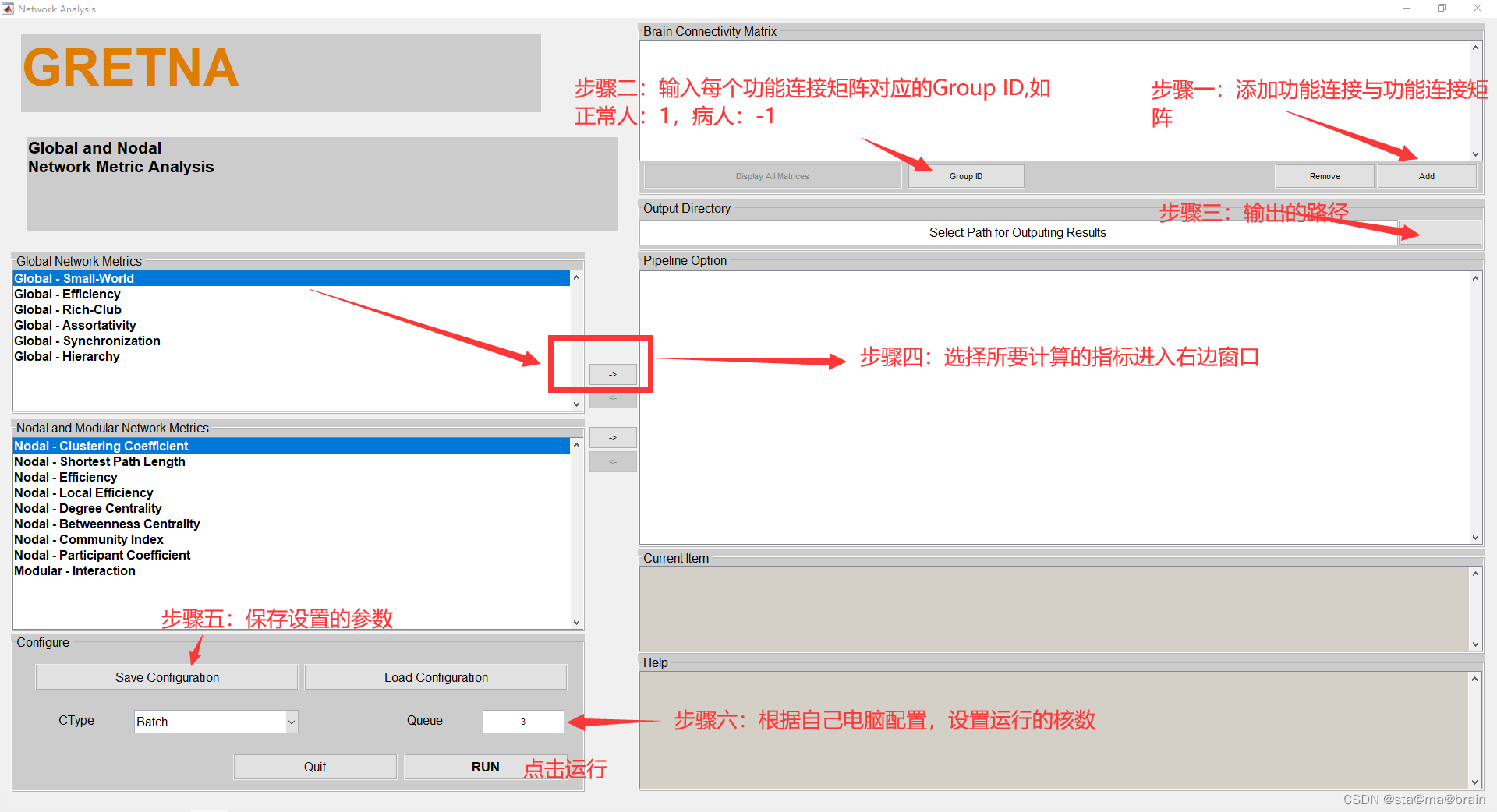
Task: Click the Quit button
Action: 315,767
